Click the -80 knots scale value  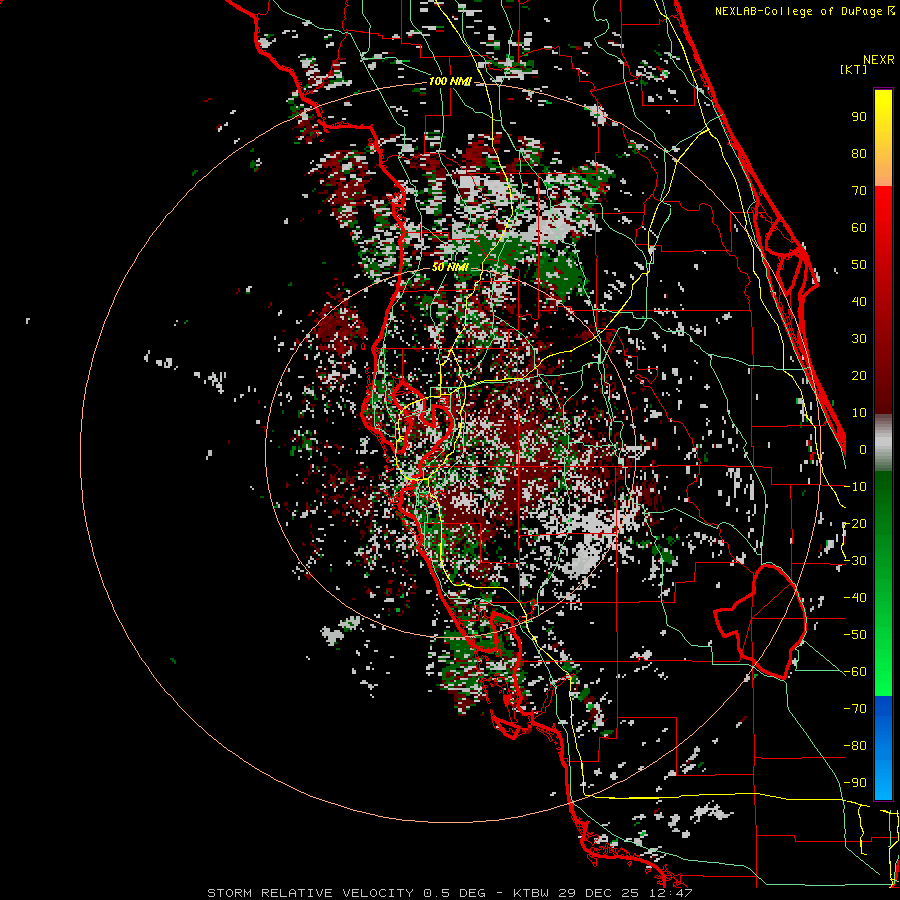point(855,746)
